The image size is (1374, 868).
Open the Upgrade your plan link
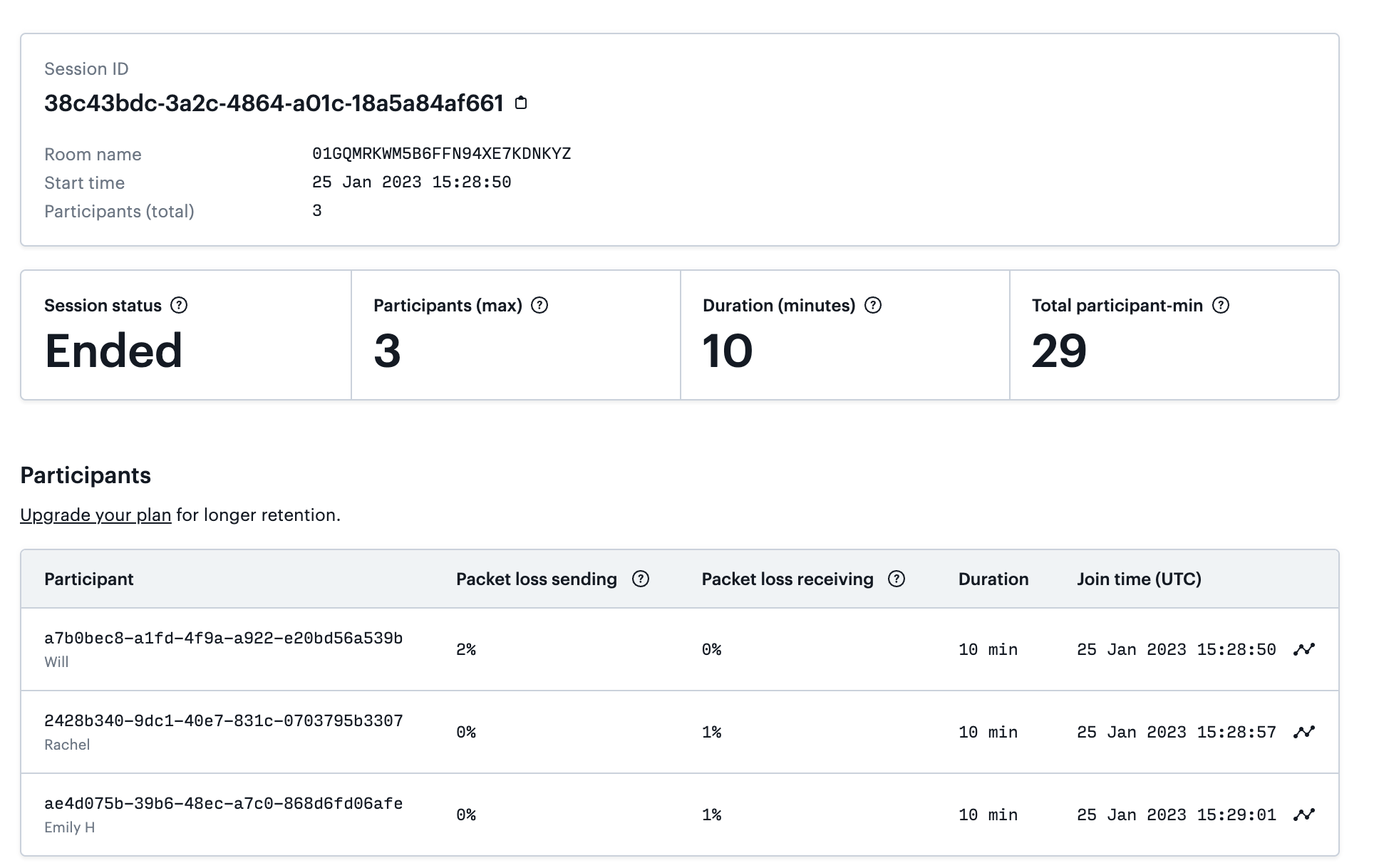coord(95,515)
